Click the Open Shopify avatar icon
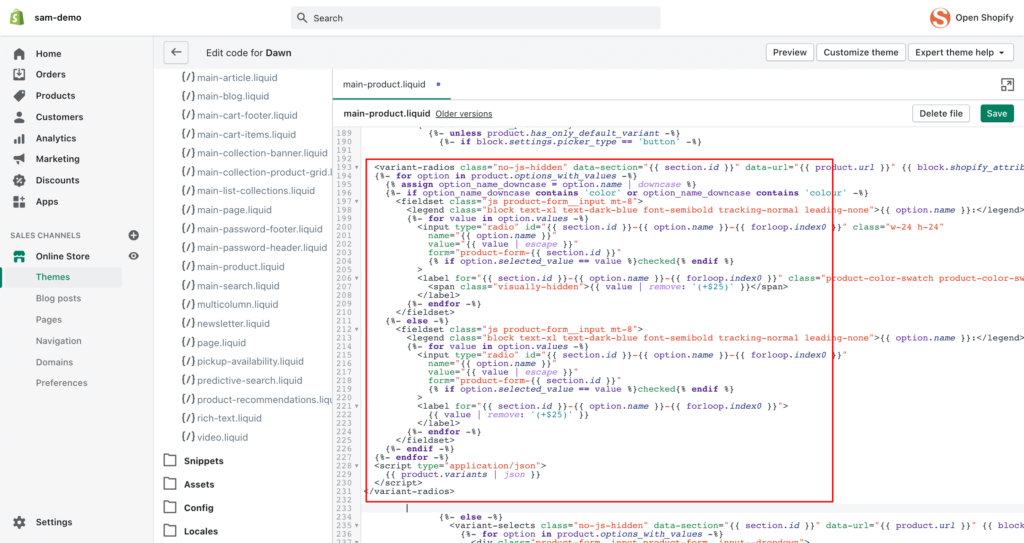The height and width of the screenshot is (543, 1024). tap(940, 18)
